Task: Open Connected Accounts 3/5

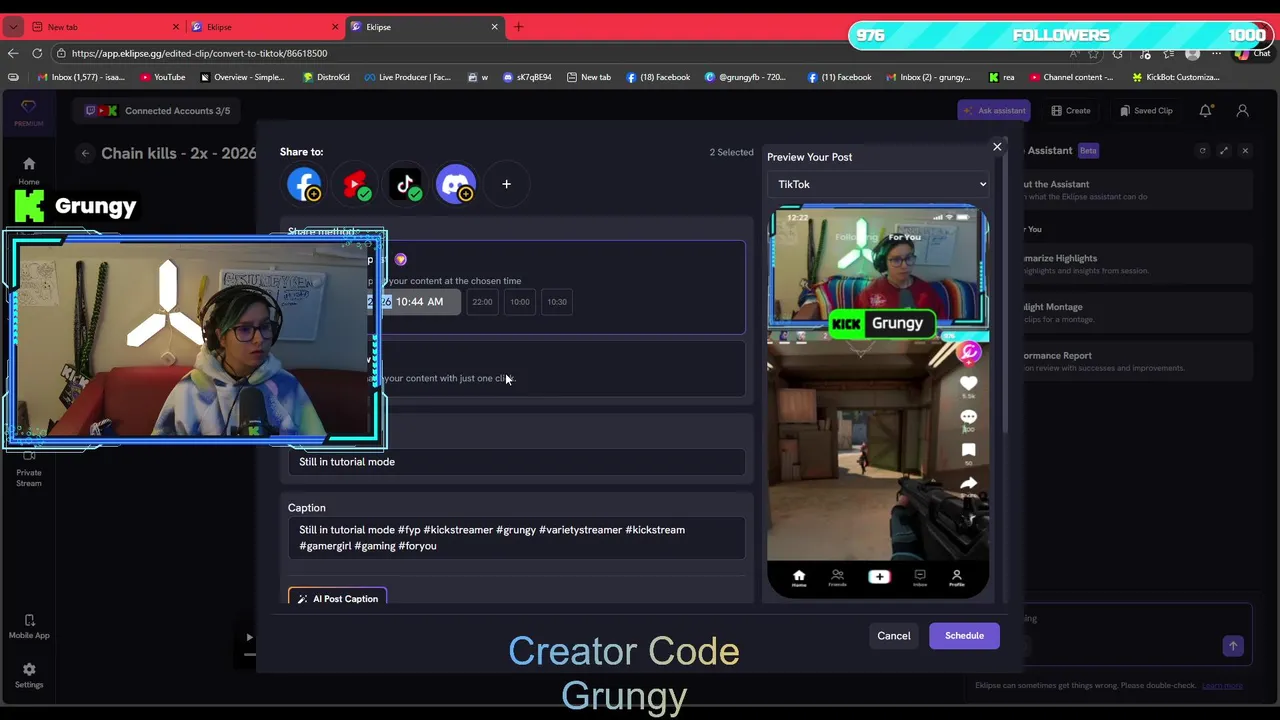Action: (157, 111)
